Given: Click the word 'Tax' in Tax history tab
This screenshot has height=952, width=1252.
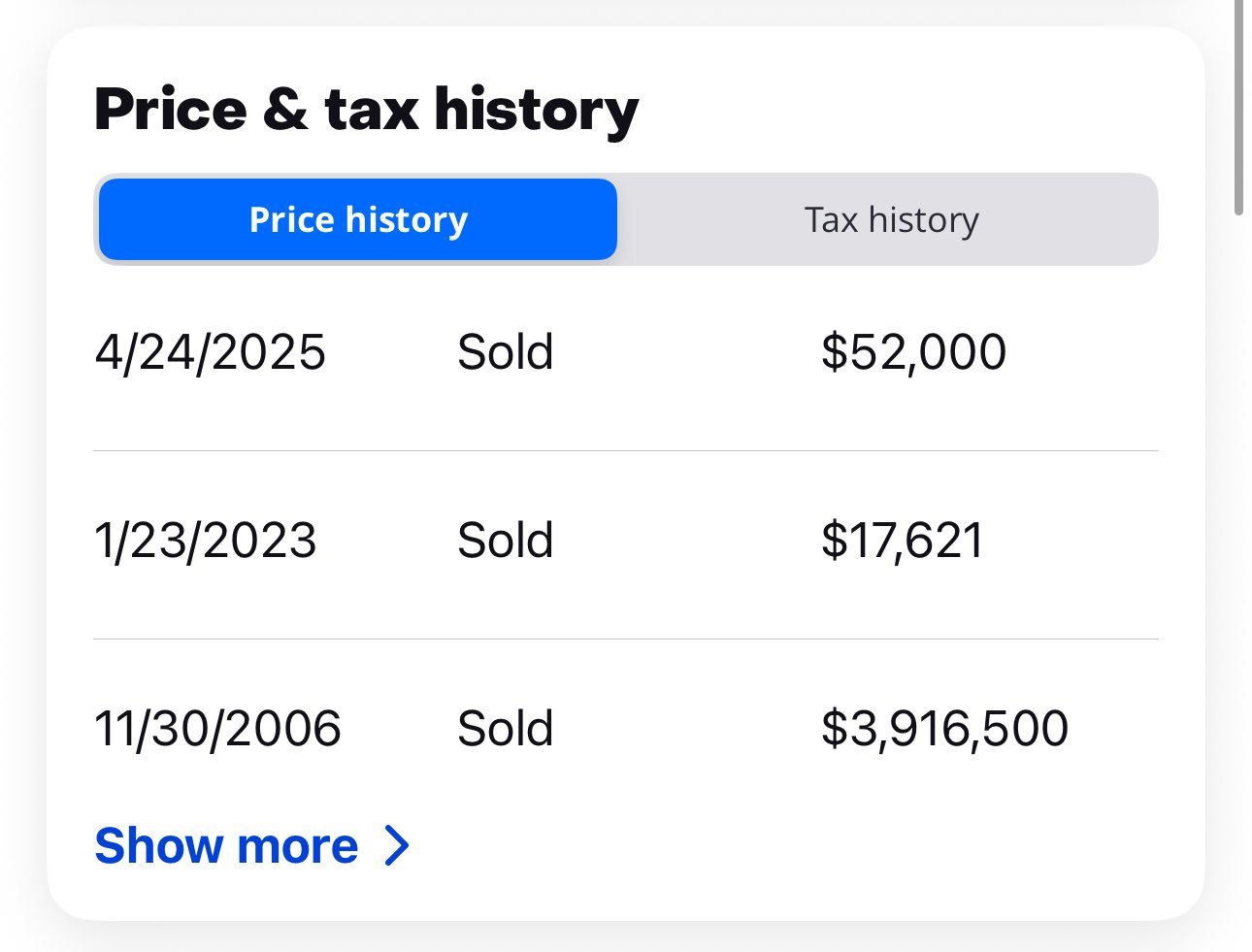Looking at the screenshot, I should pyautogui.click(x=832, y=219).
